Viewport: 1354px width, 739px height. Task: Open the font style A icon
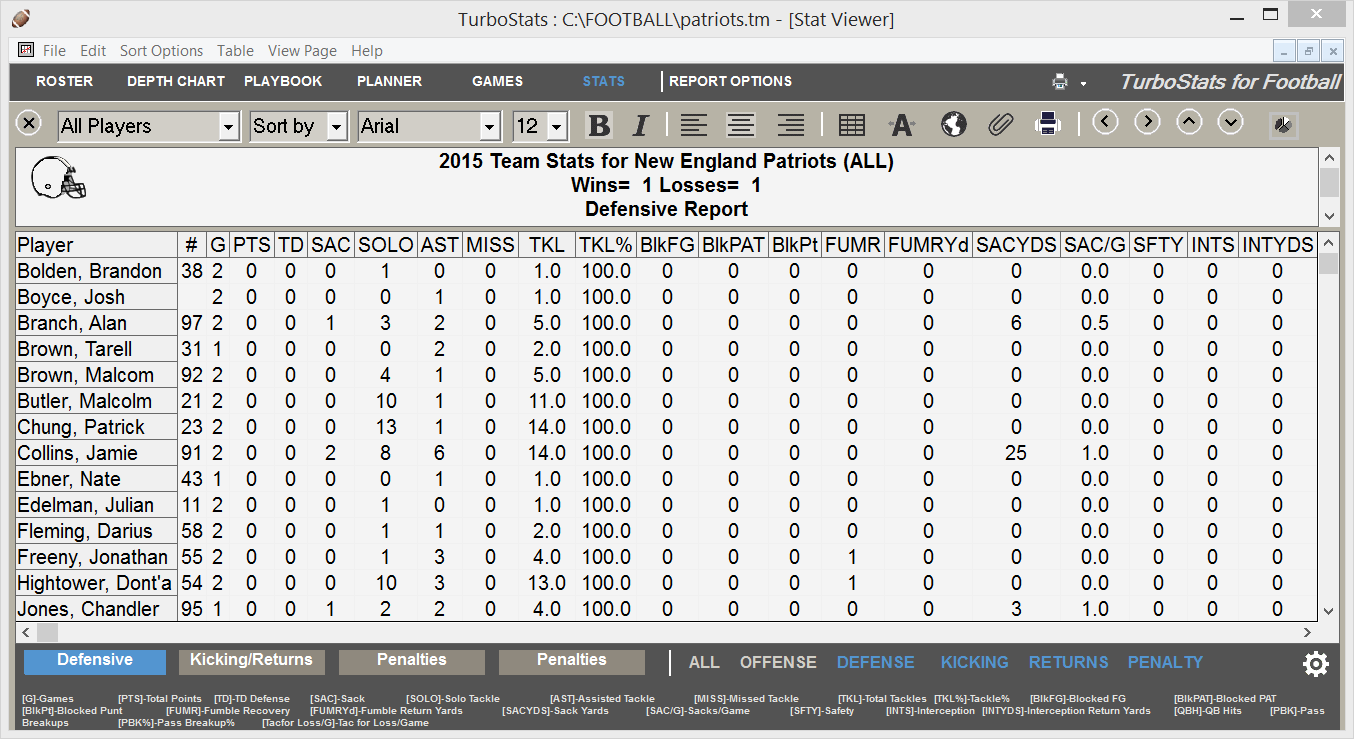click(902, 125)
